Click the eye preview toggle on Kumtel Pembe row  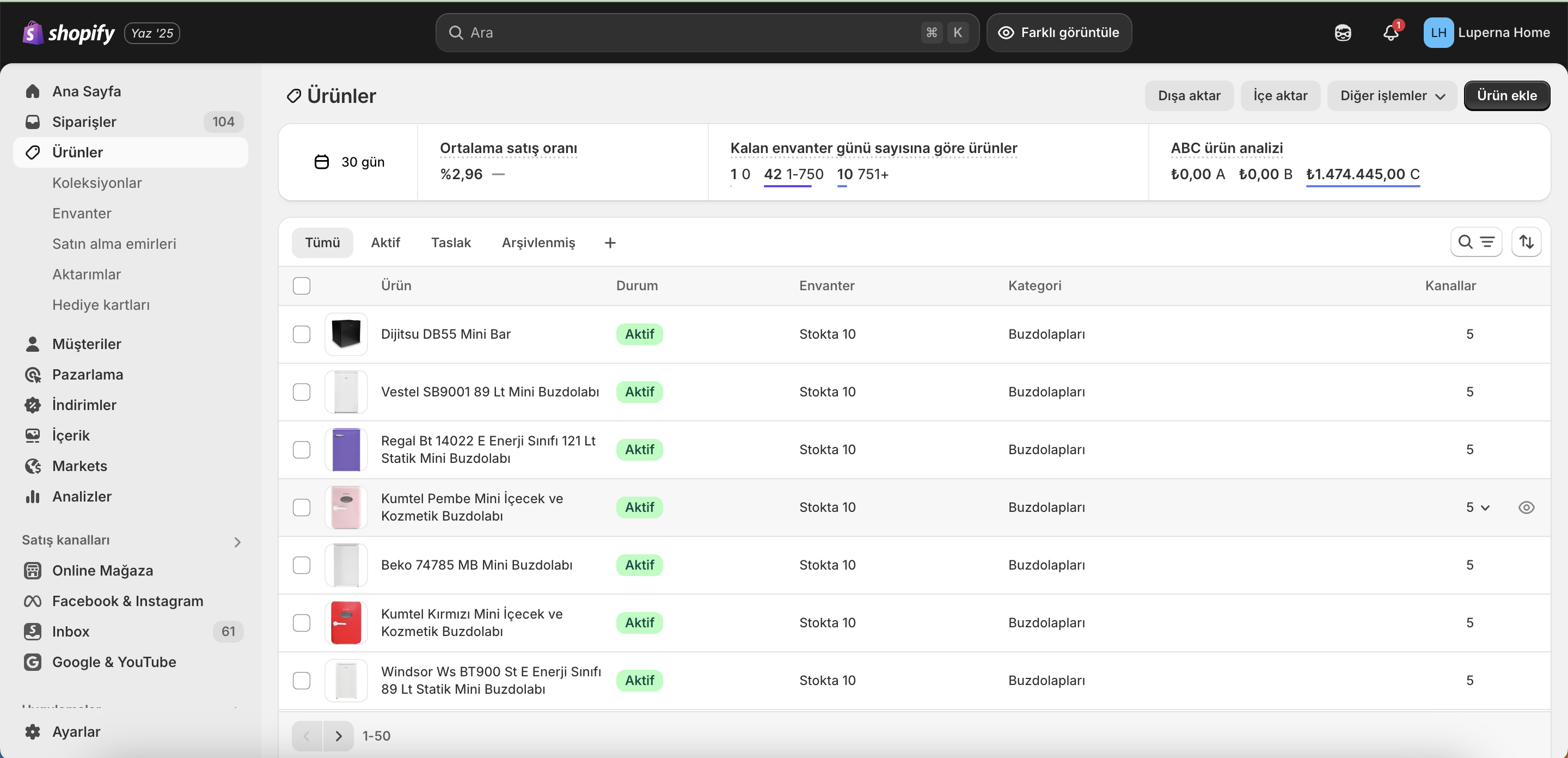[x=1527, y=507]
